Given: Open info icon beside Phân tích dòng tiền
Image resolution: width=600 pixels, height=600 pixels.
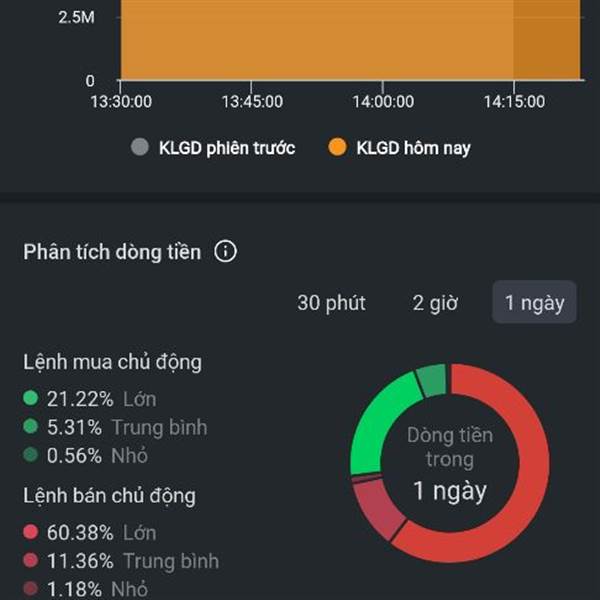Looking at the screenshot, I should (x=225, y=251).
